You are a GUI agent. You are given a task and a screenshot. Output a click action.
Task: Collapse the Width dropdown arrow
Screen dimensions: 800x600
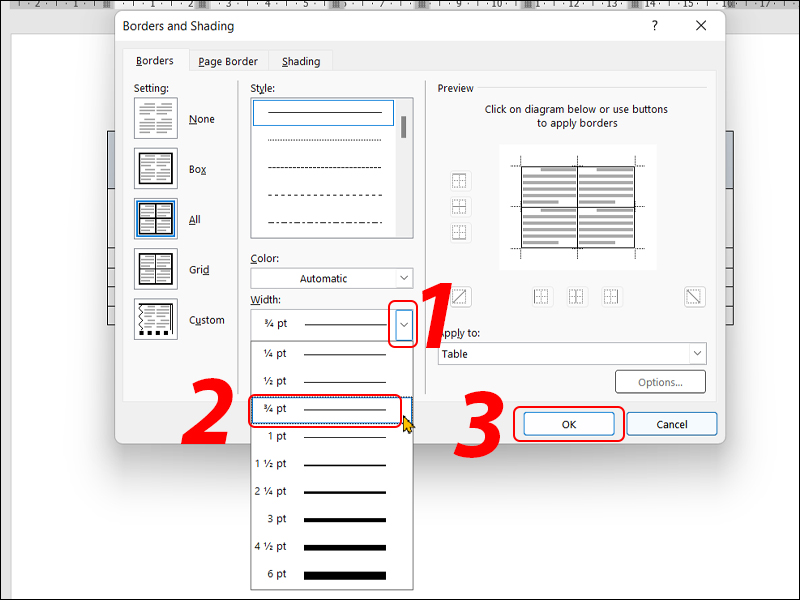click(403, 324)
